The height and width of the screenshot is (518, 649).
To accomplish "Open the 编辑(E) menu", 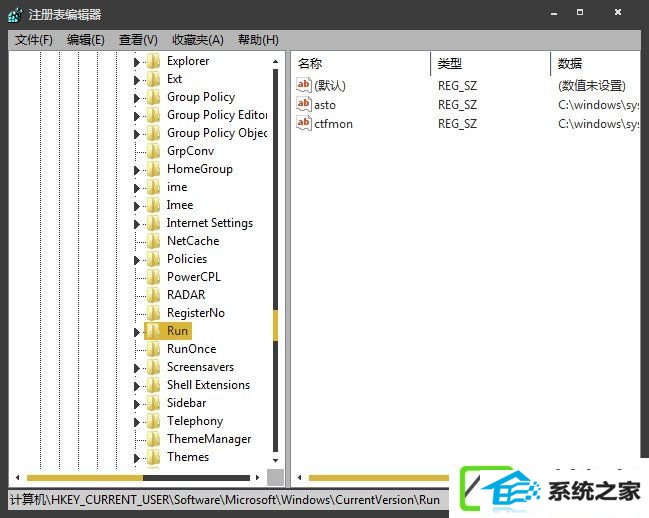I will tap(86, 40).
